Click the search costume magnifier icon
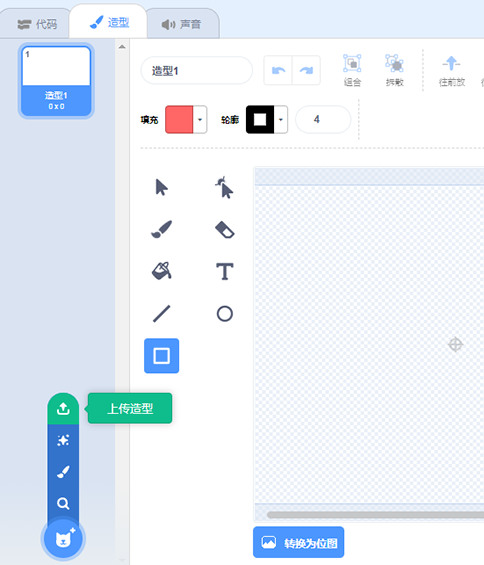484x565 pixels. click(x=63, y=503)
